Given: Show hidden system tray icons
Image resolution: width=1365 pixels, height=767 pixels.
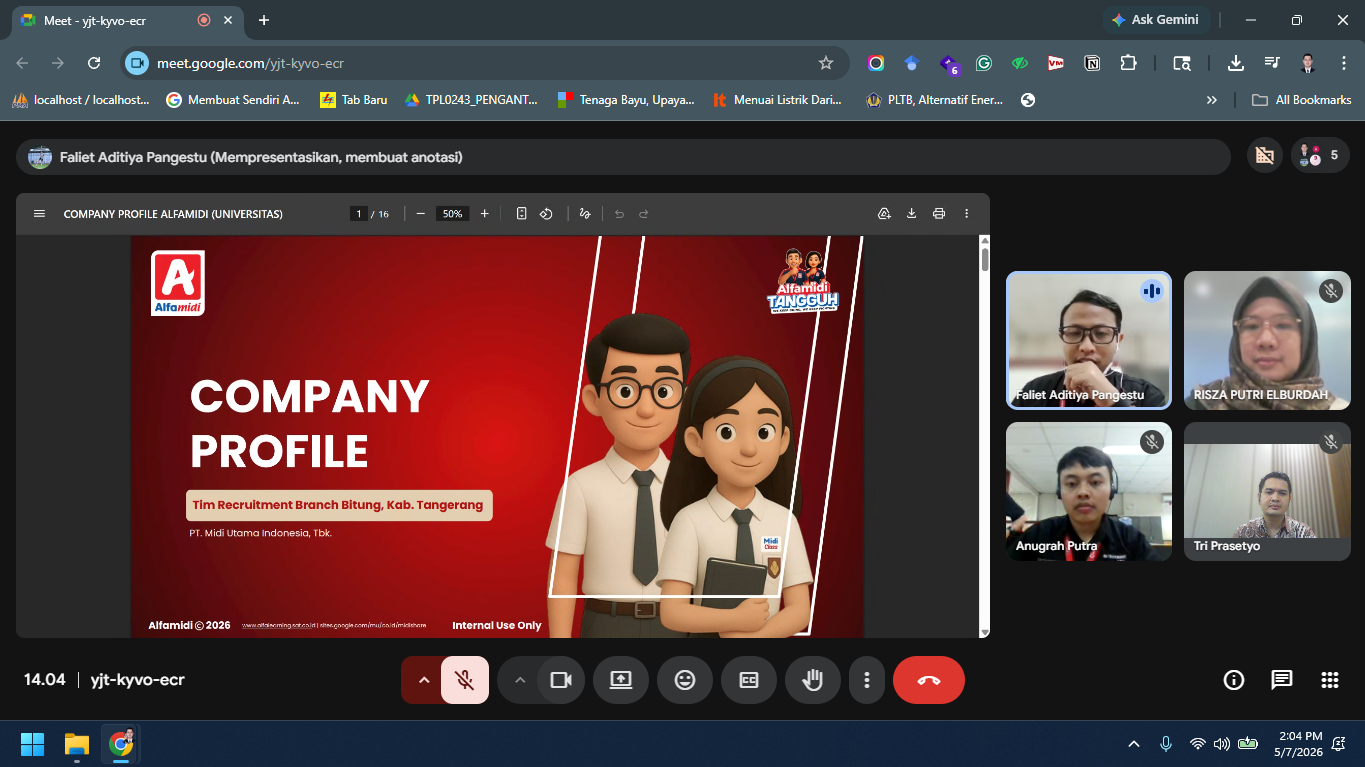Looking at the screenshot, I should (x=1134, y=744).
